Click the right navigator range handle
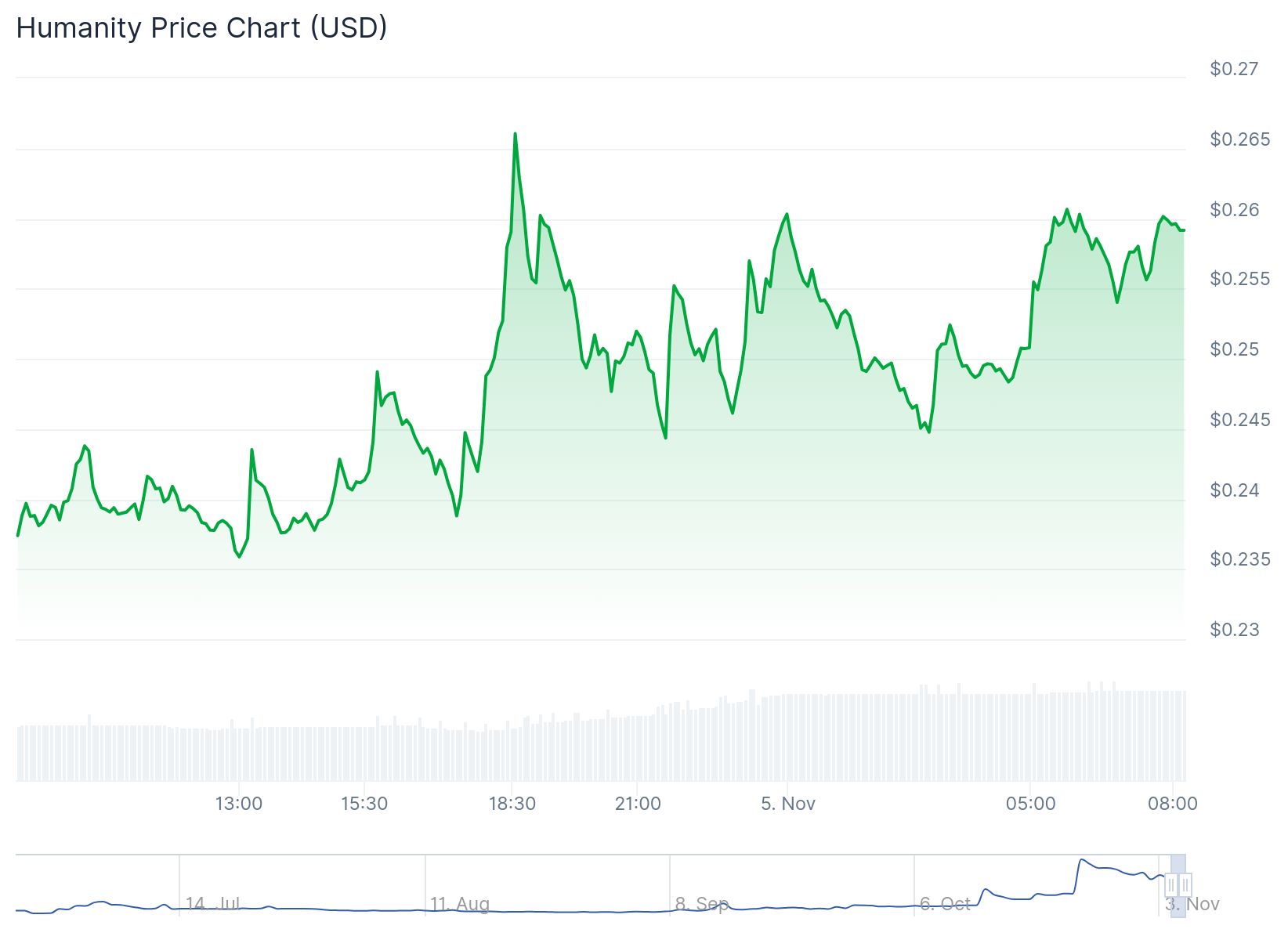 click(1185, 885)
